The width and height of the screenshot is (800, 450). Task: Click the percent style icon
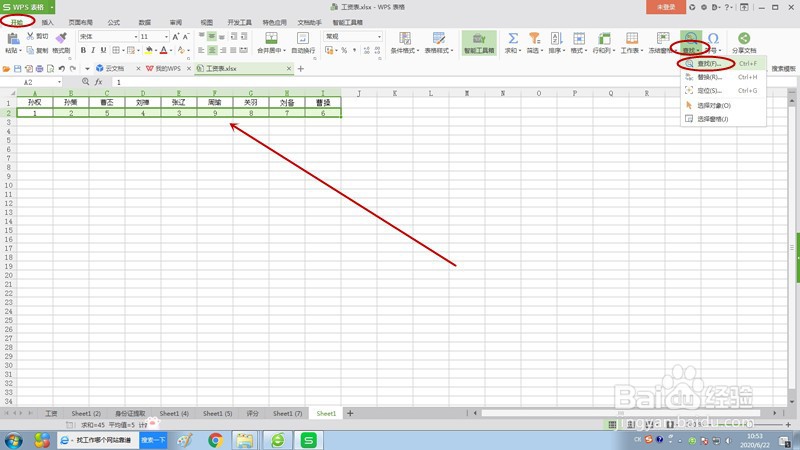[x=344, y=50]
